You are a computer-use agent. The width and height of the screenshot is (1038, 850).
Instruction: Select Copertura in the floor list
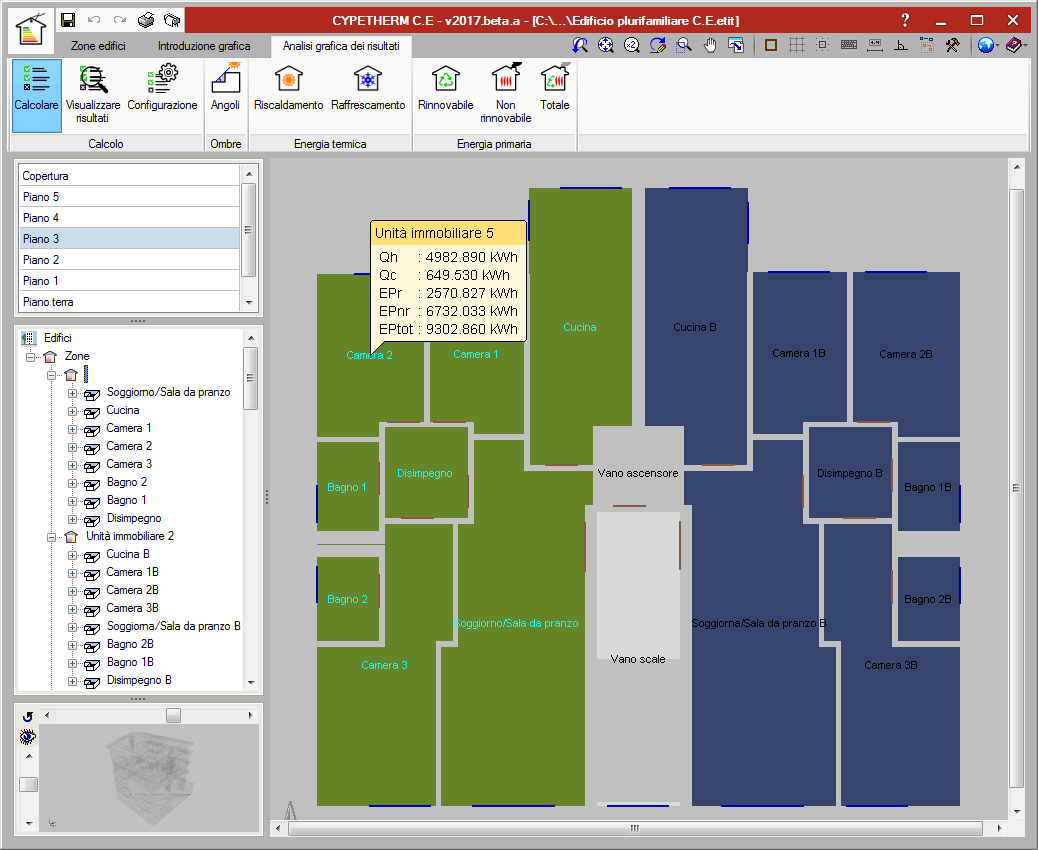[x=130, y=175]
